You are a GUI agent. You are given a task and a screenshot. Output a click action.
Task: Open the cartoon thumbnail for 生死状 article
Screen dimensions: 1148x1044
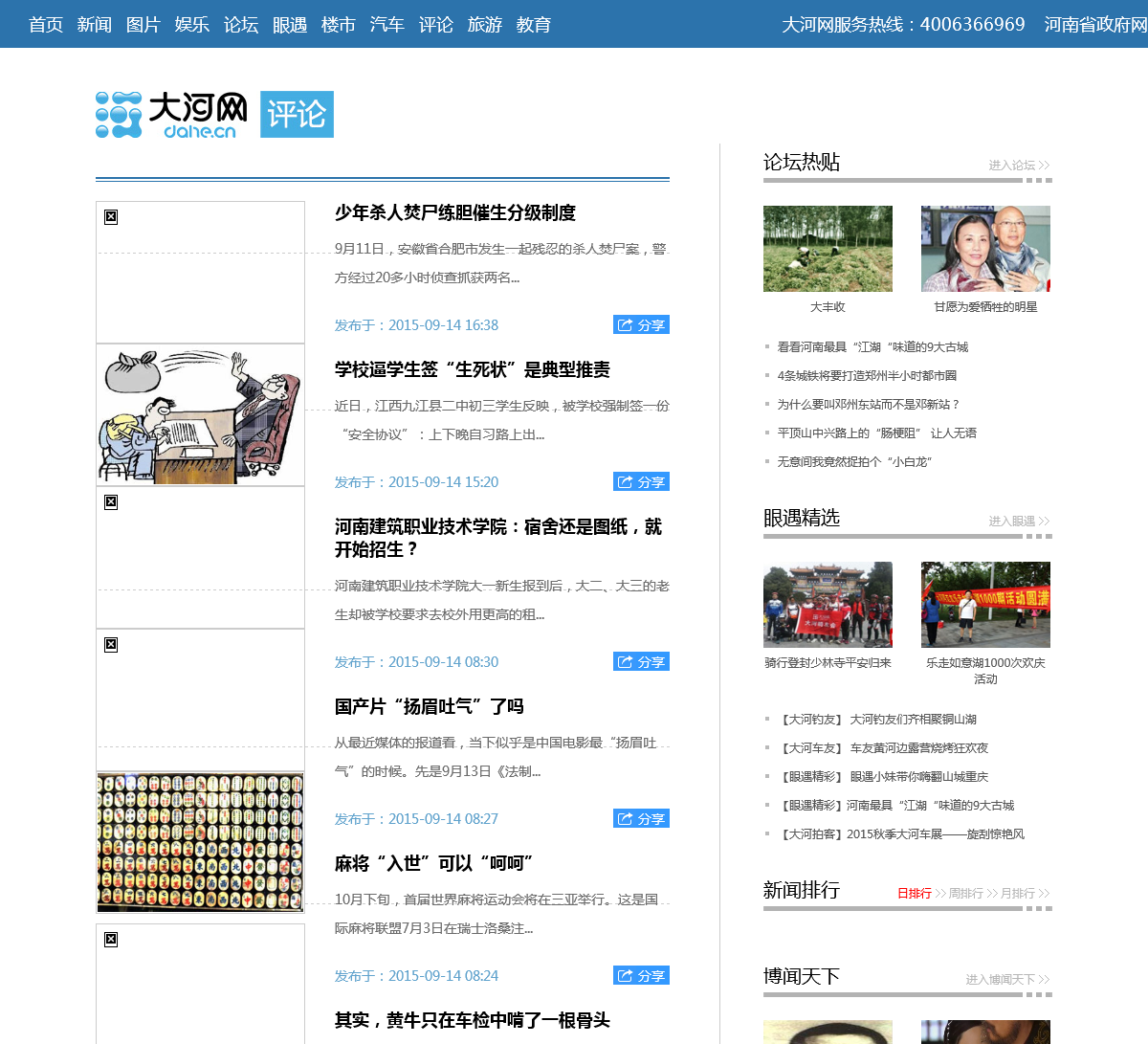pyautogui.click(x=200, y=414)
